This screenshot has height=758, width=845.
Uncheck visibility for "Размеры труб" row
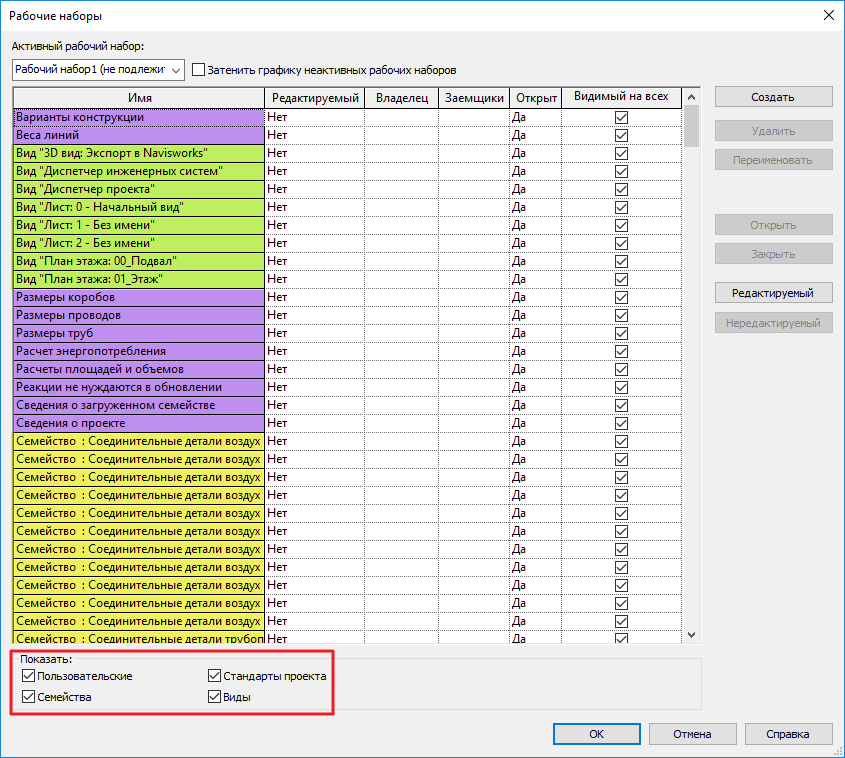(621, 333)
